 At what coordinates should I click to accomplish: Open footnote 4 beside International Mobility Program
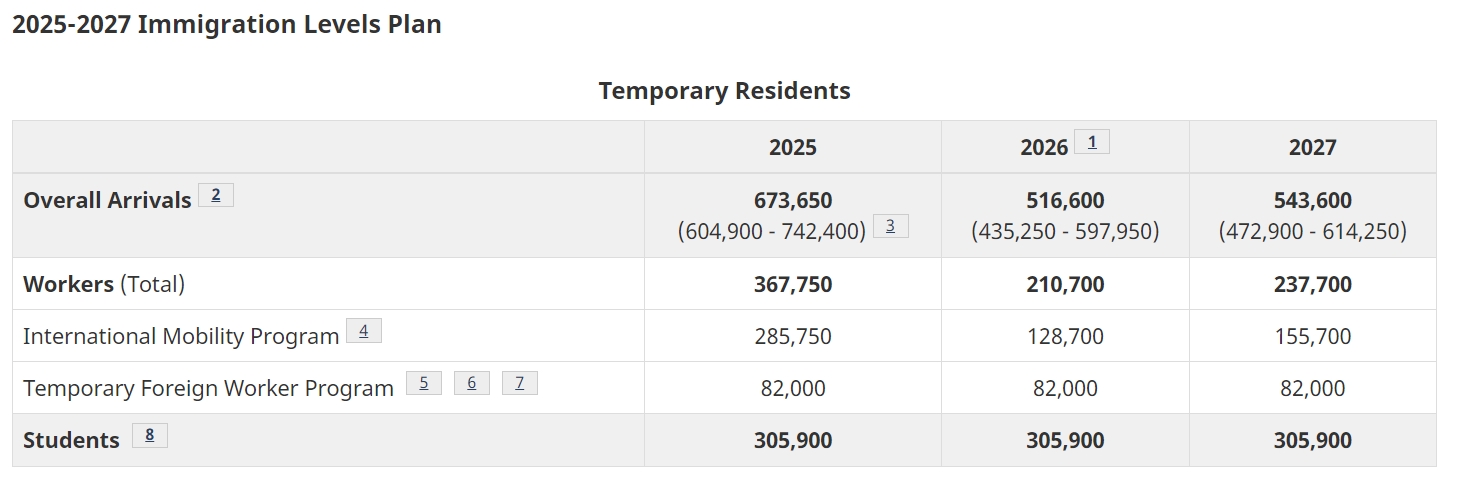(363, 331)
